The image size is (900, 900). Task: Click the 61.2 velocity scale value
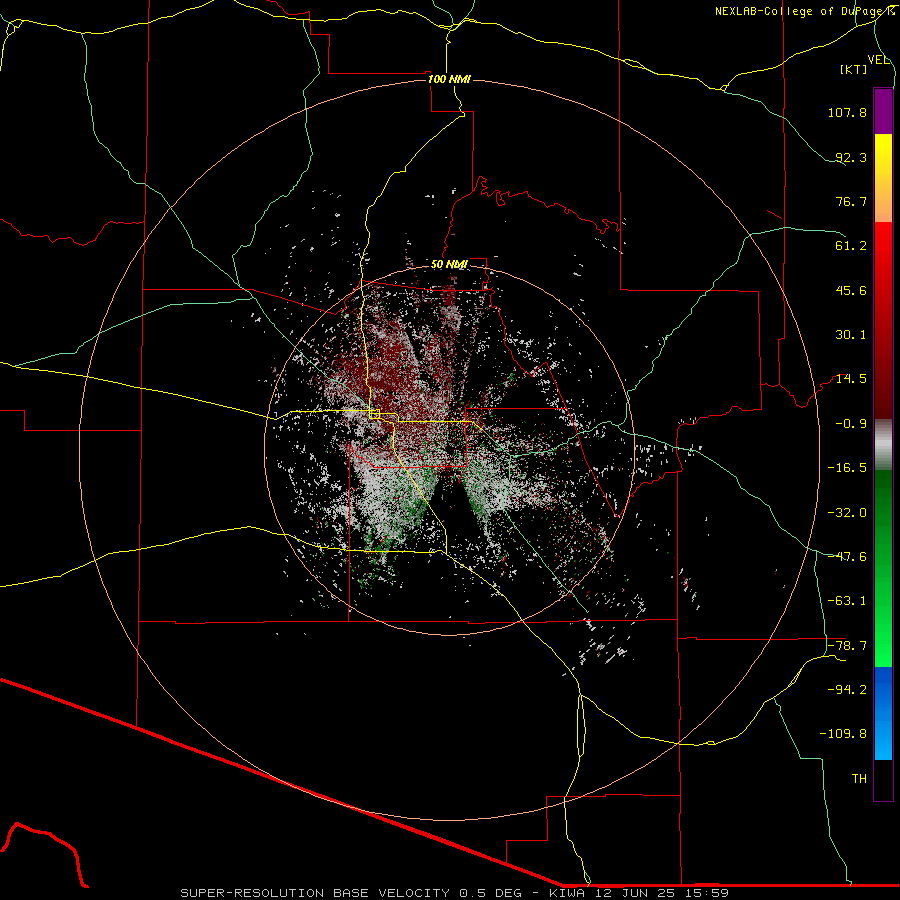click(851, 246)
